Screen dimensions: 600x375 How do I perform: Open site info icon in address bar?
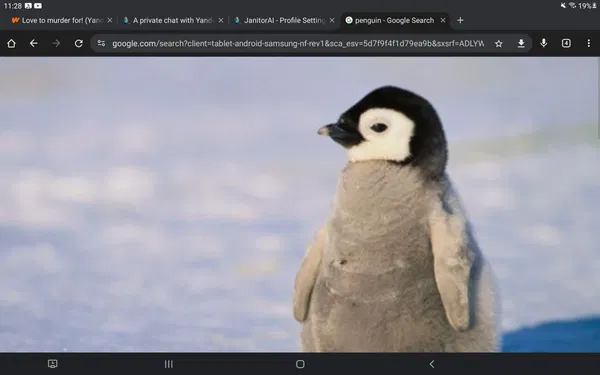click(101, 43)
